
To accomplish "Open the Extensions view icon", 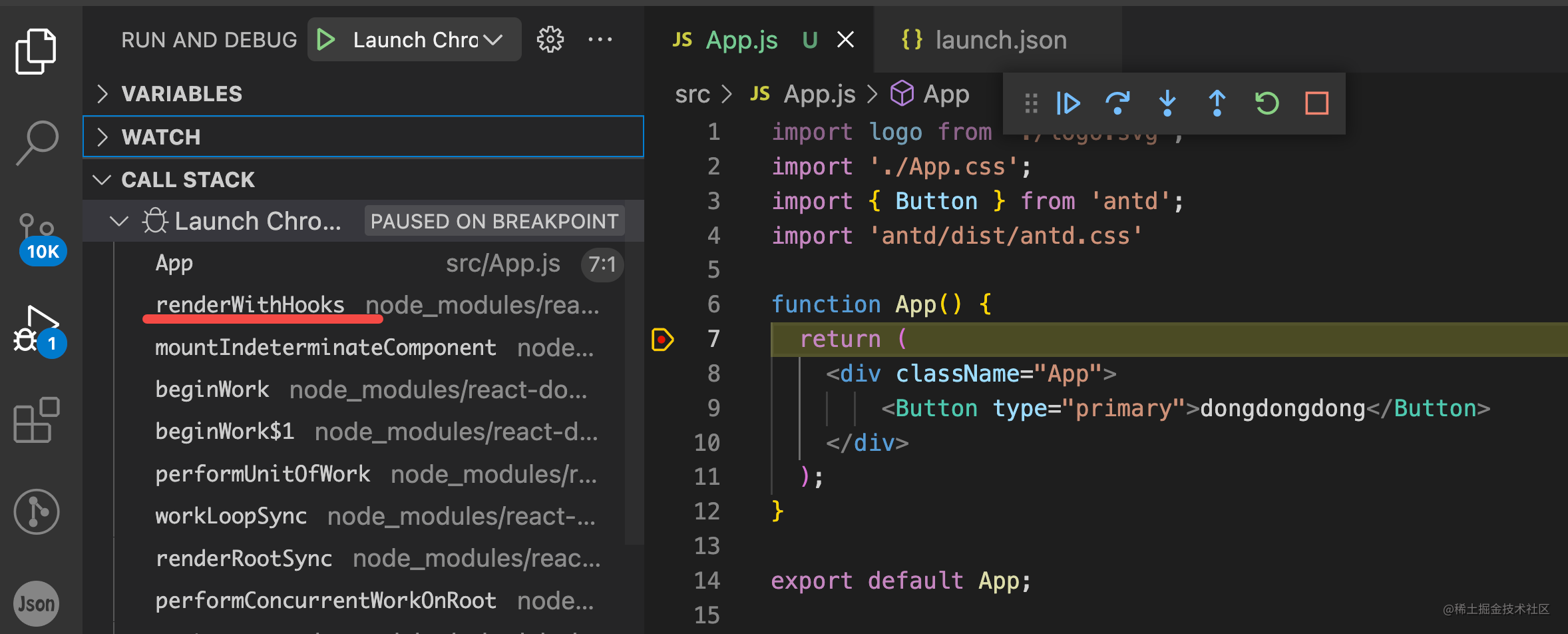I will coord(37,420).
